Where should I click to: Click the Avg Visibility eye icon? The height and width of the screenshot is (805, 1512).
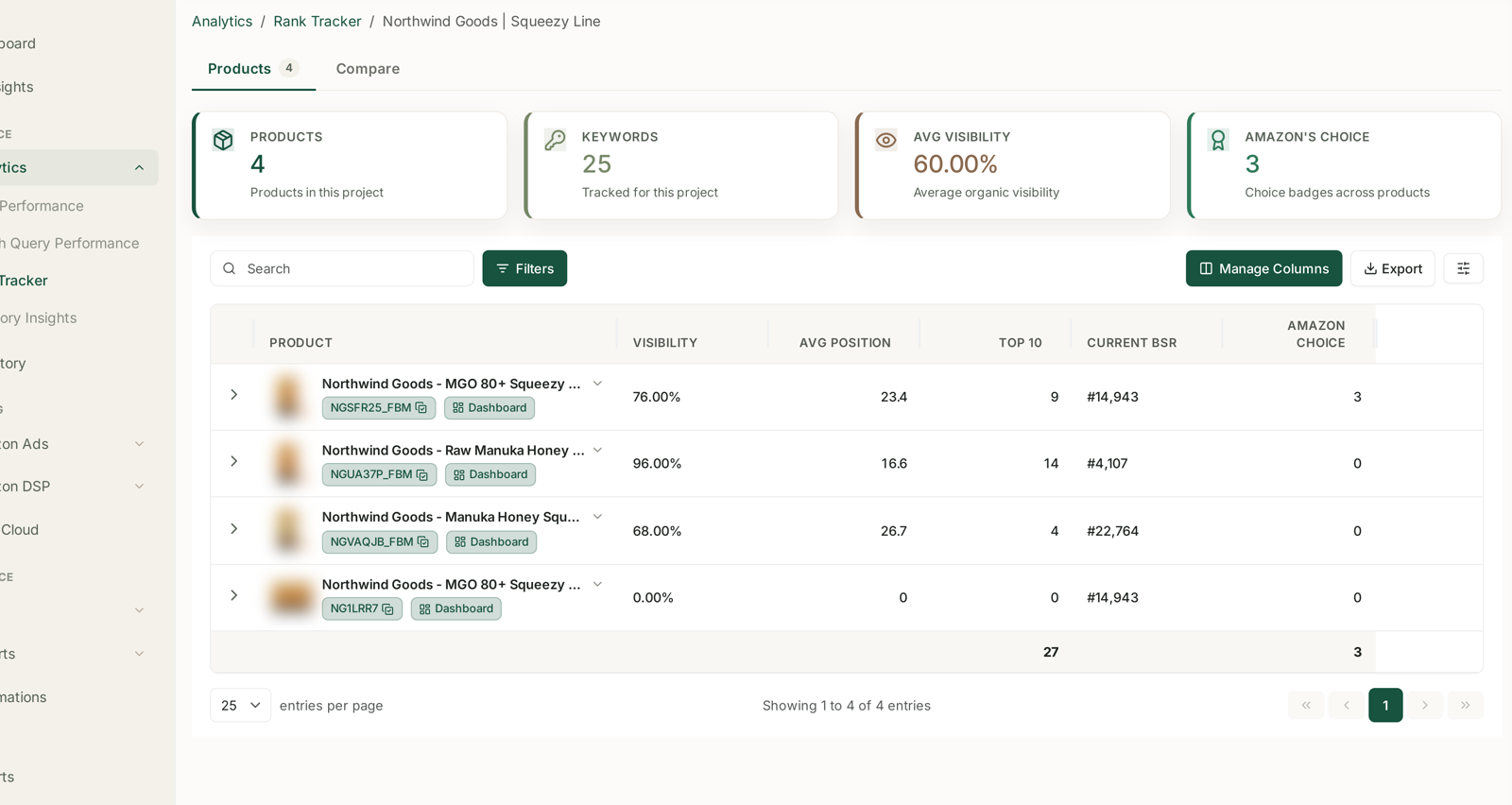(885, 140)
